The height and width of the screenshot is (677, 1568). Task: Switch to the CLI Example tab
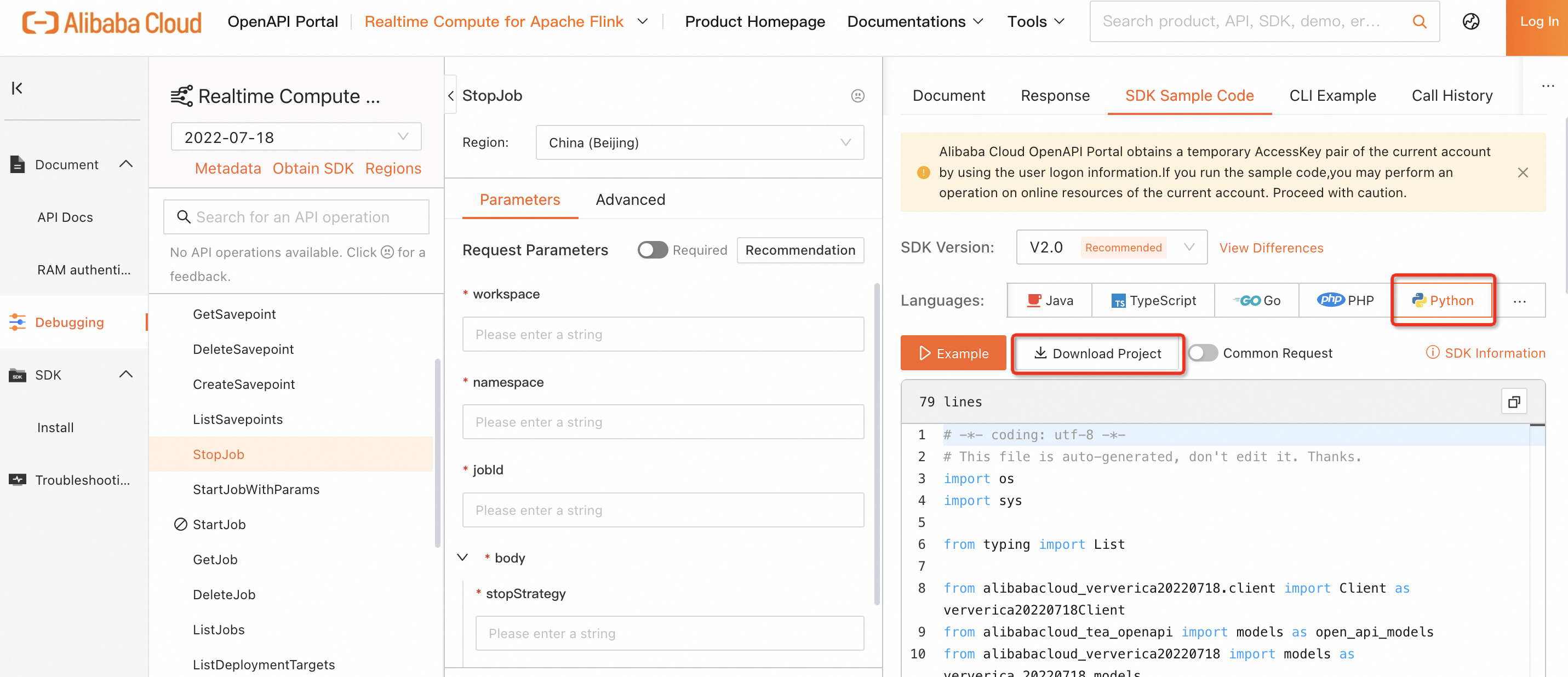tap(1332, 96)
